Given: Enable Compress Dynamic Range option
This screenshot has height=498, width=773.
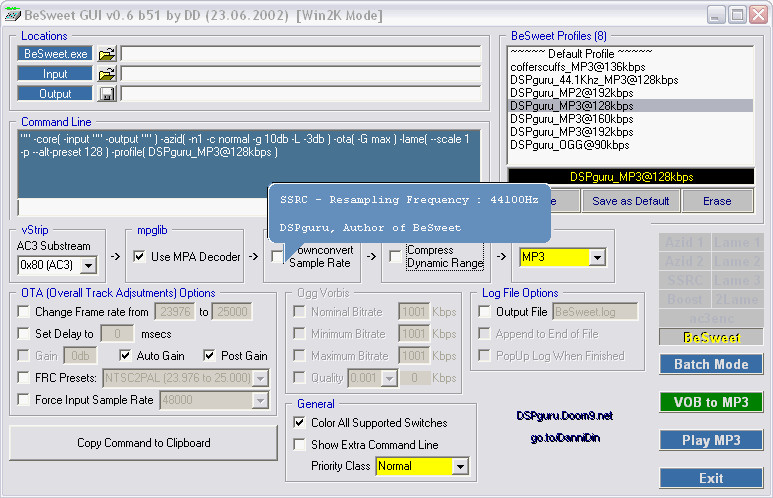Looking at the screenshot, I should point(395,256).
